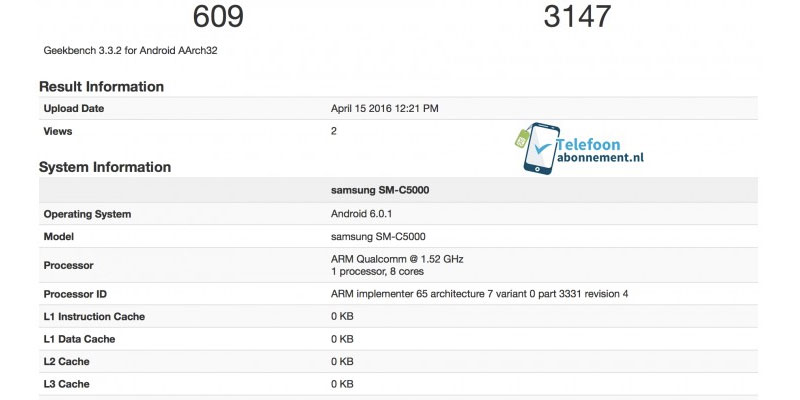Select '1 processor, 8 cores' text

(x=377, y=271)
